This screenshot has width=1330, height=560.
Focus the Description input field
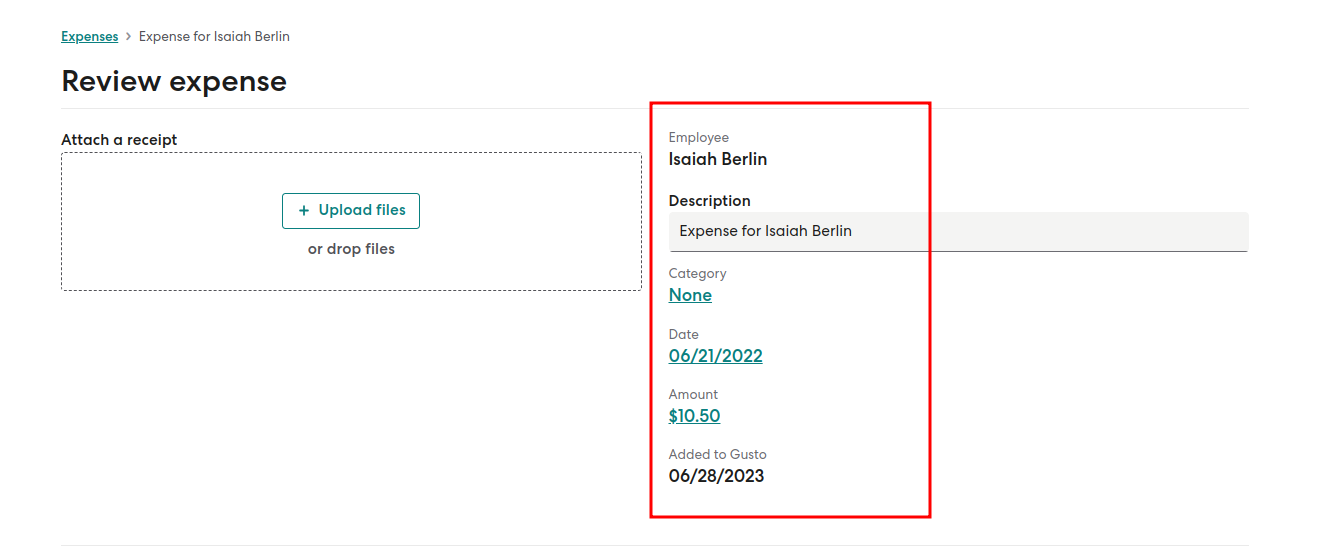957,231
